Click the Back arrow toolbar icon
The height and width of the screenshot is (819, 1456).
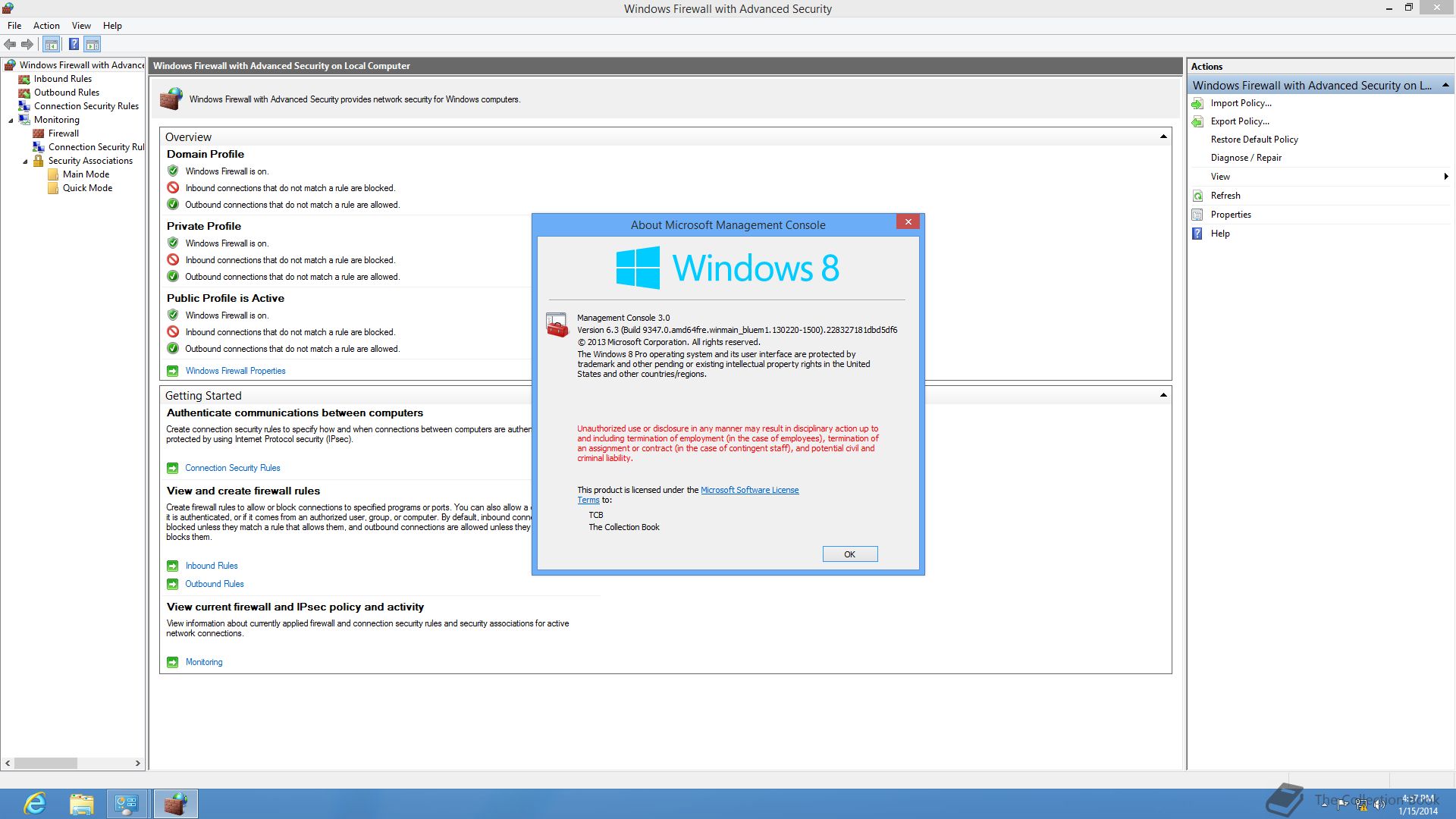pyautogui.click(x=10, y=44)
